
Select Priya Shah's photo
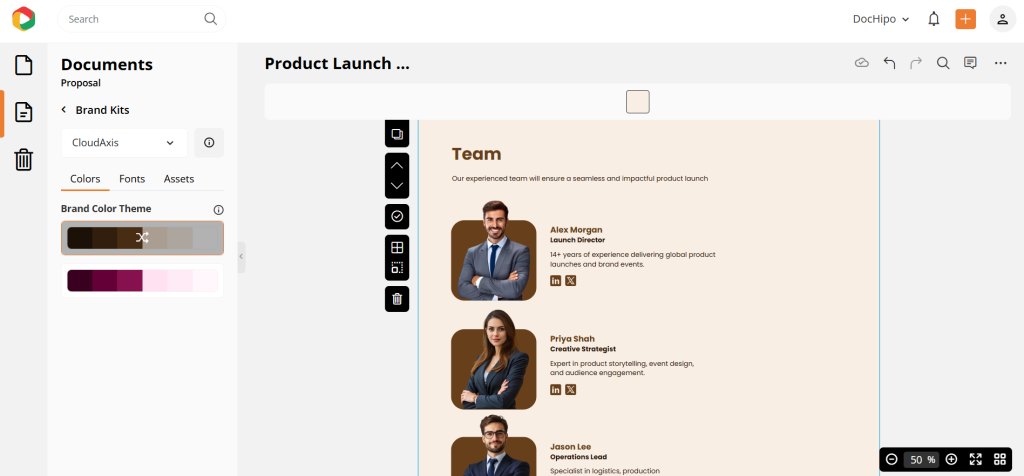click(494, 360)
